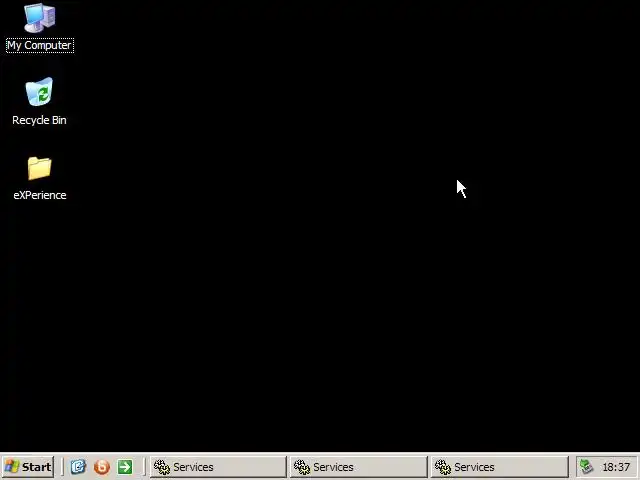The width and height of the screenshot is (640, 480).
Task: Launch the orange round quick launch icon
Action: 102,467
